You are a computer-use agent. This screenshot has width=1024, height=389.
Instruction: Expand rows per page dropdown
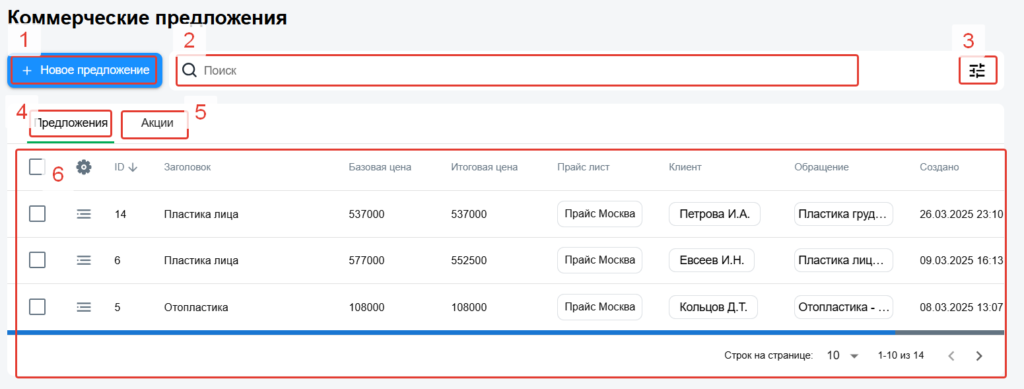point(843,356)
